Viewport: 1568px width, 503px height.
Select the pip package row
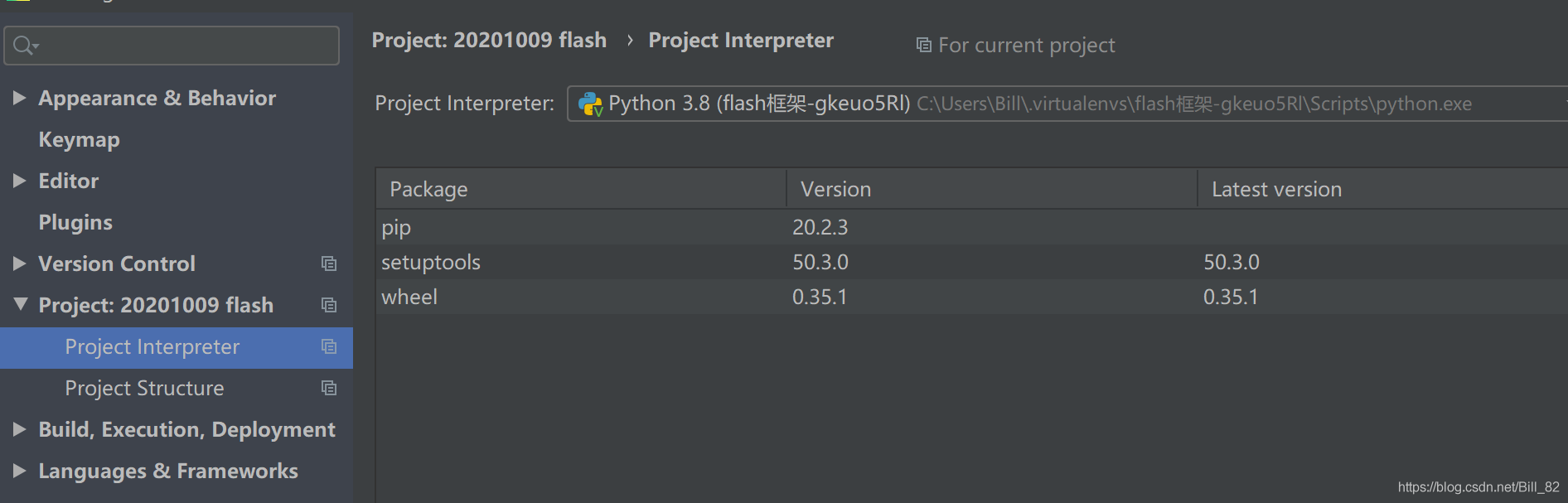click(971, 227)
